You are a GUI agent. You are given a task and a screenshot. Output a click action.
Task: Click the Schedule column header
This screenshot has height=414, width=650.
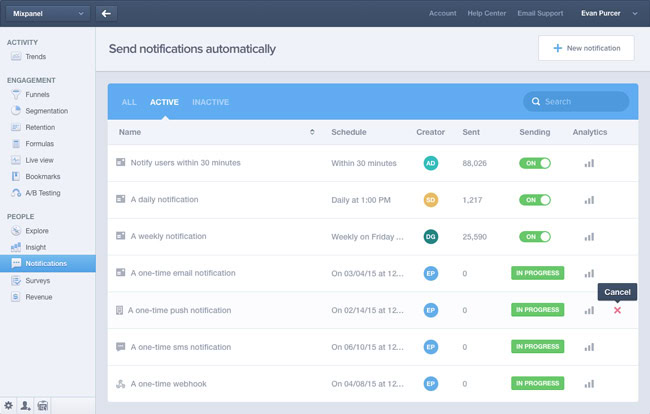tap(349, 132)
